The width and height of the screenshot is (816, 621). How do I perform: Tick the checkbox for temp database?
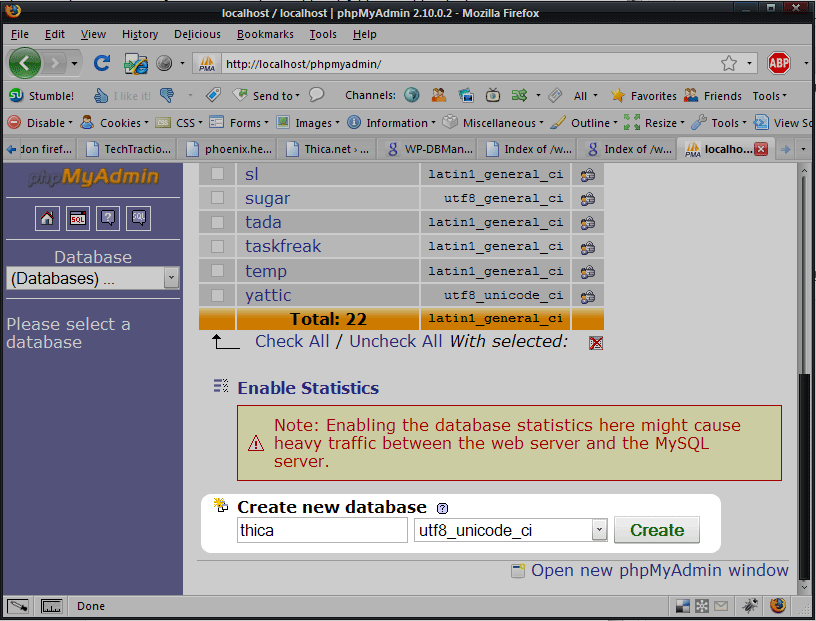coord(217,270)
